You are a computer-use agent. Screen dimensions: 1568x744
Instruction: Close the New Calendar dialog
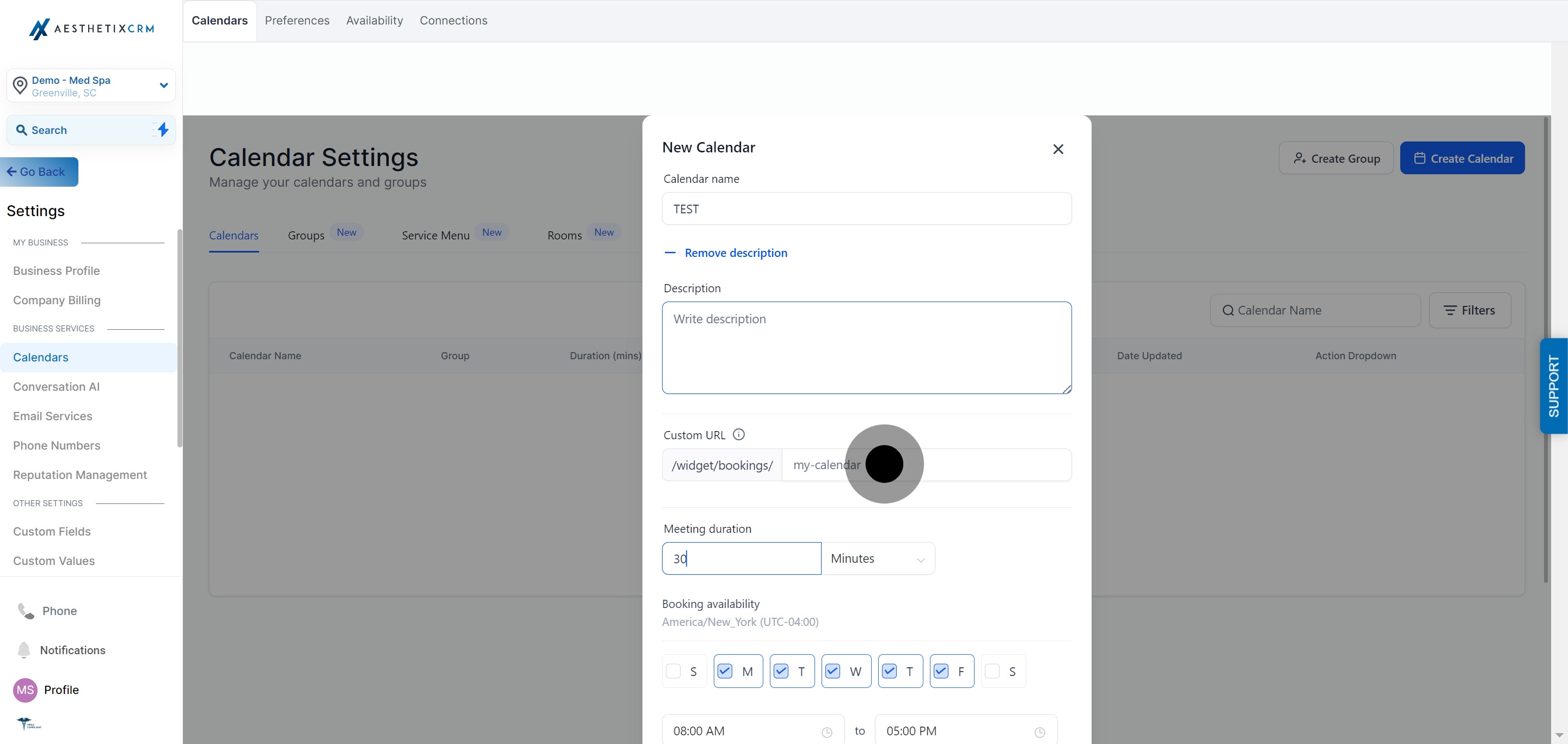click(x=1058, y=149)
